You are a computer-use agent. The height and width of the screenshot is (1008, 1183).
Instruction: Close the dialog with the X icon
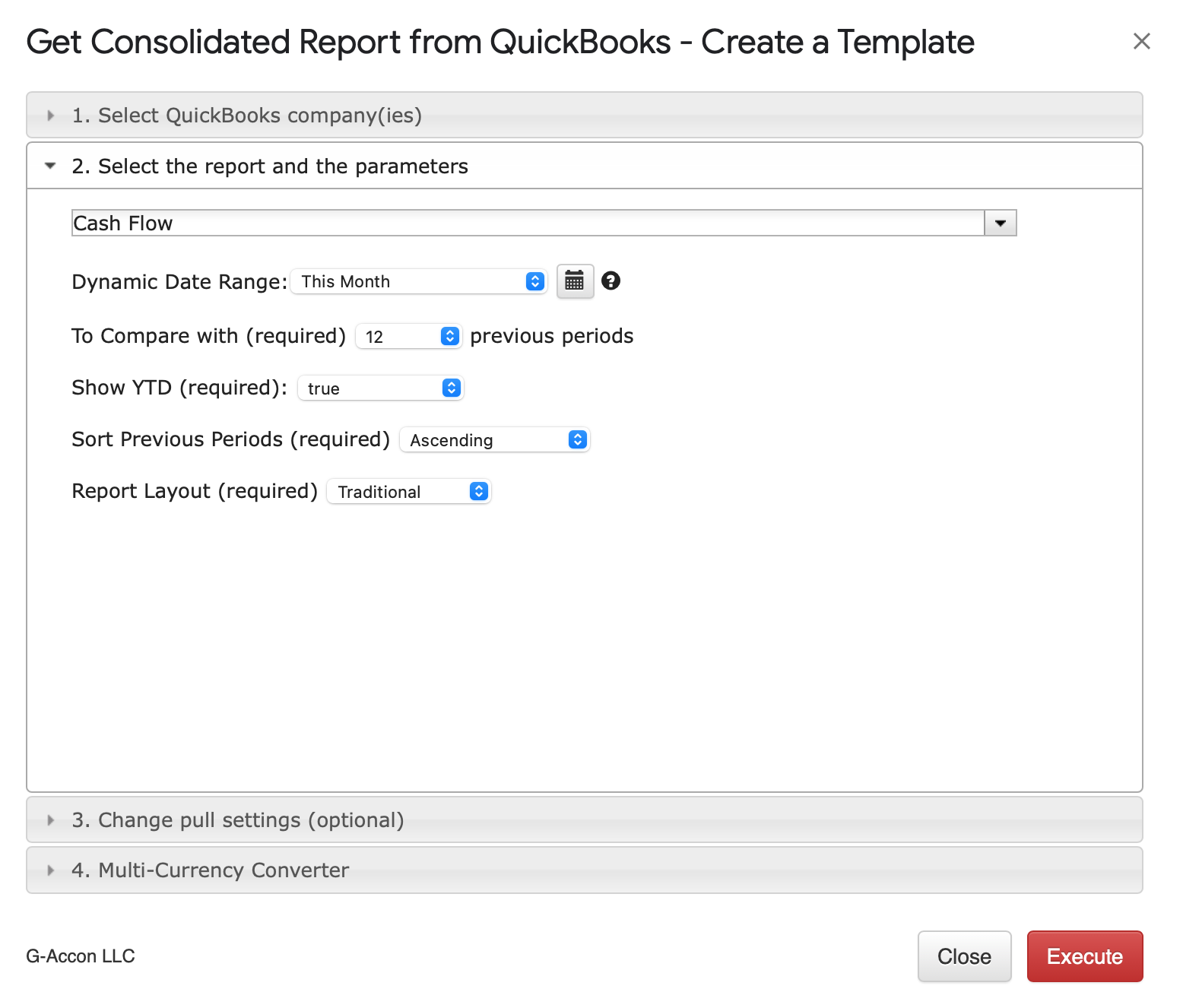click(x=1141, y=41)
